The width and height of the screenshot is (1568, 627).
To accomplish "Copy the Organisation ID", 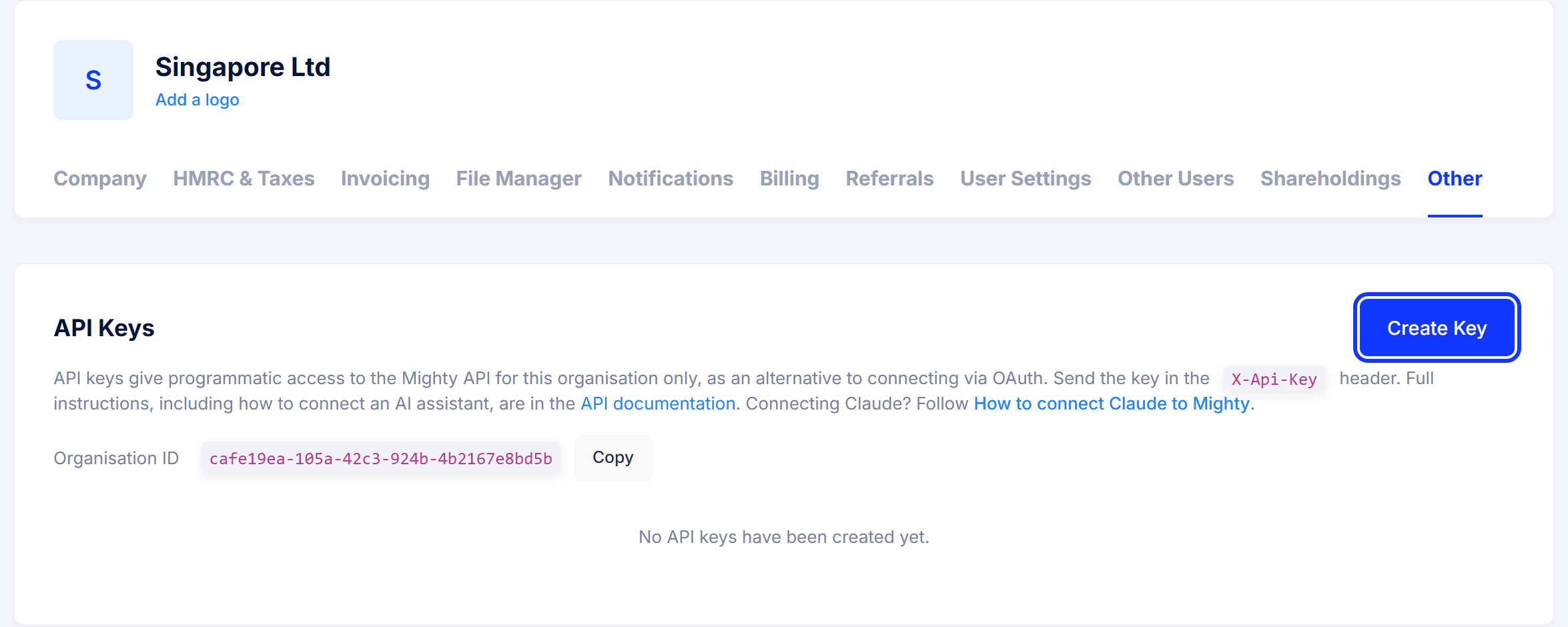I will (x=613, y=458).
